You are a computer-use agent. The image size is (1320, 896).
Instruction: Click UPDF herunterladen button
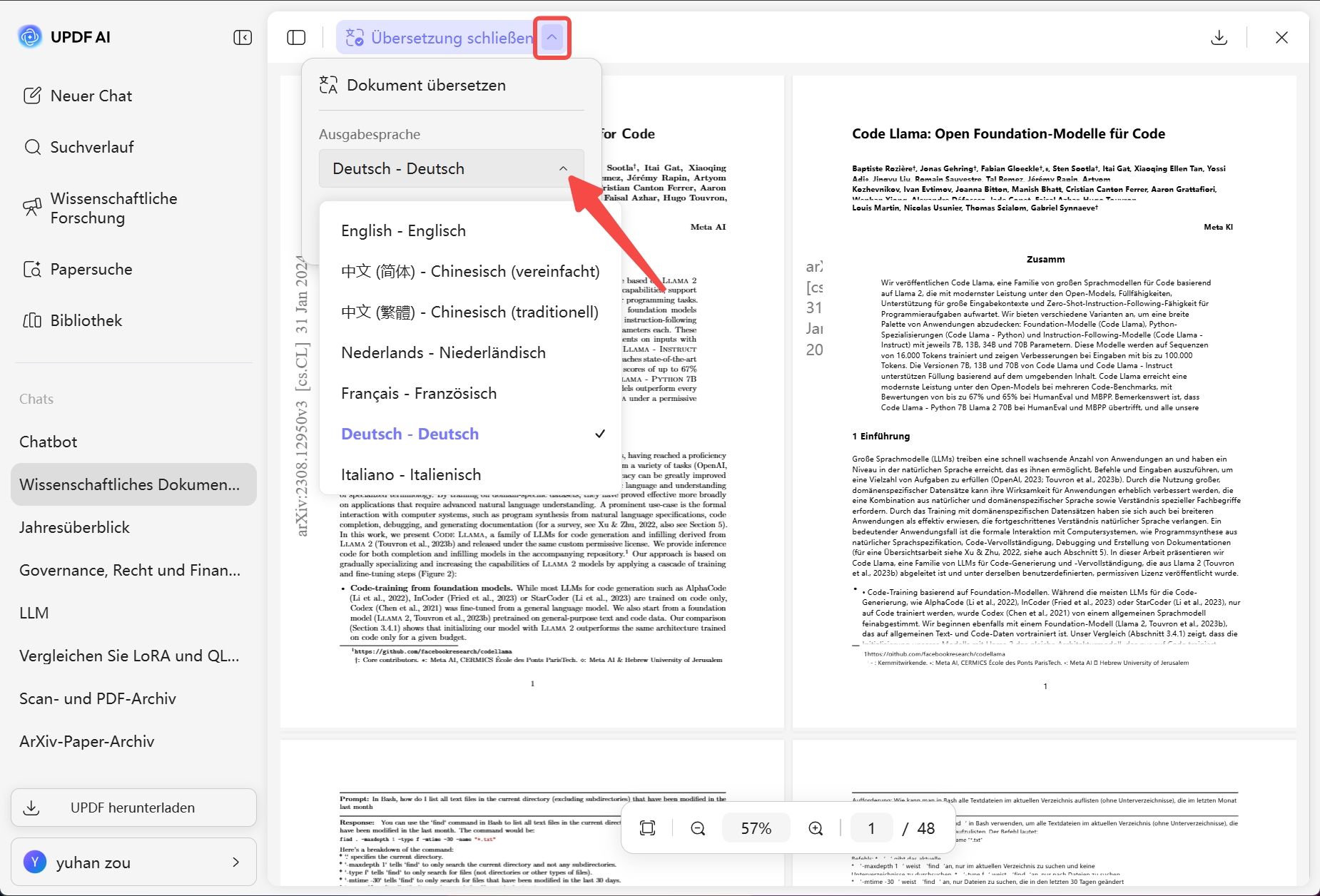pos(133,808)
